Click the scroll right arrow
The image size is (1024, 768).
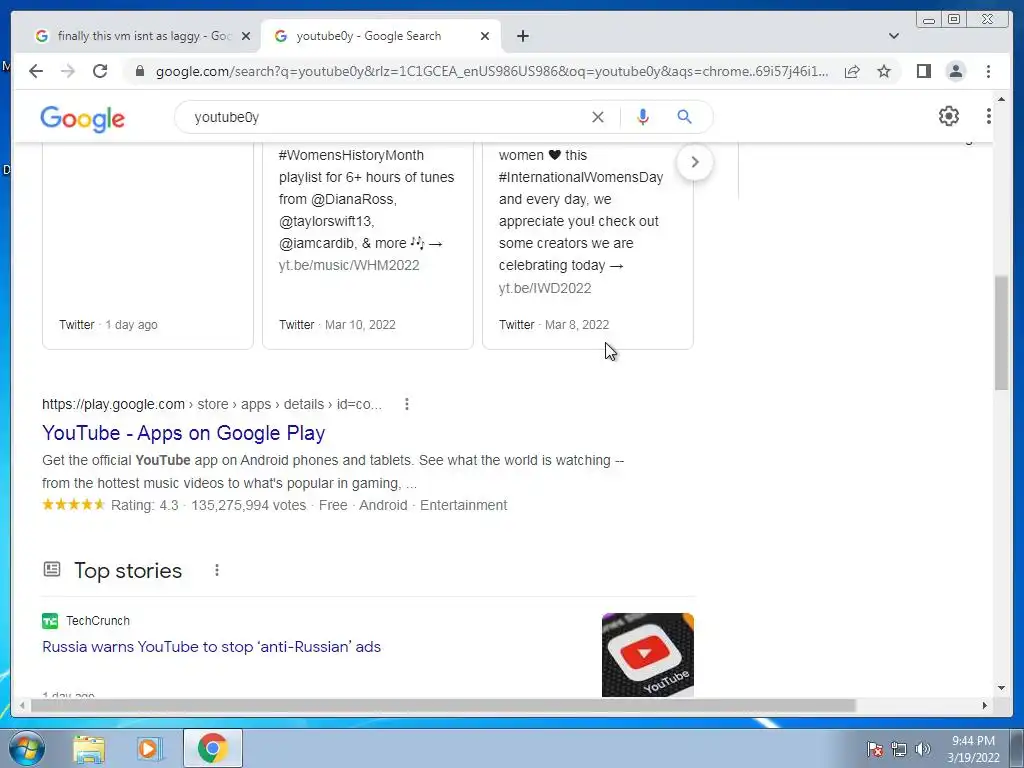985,705
